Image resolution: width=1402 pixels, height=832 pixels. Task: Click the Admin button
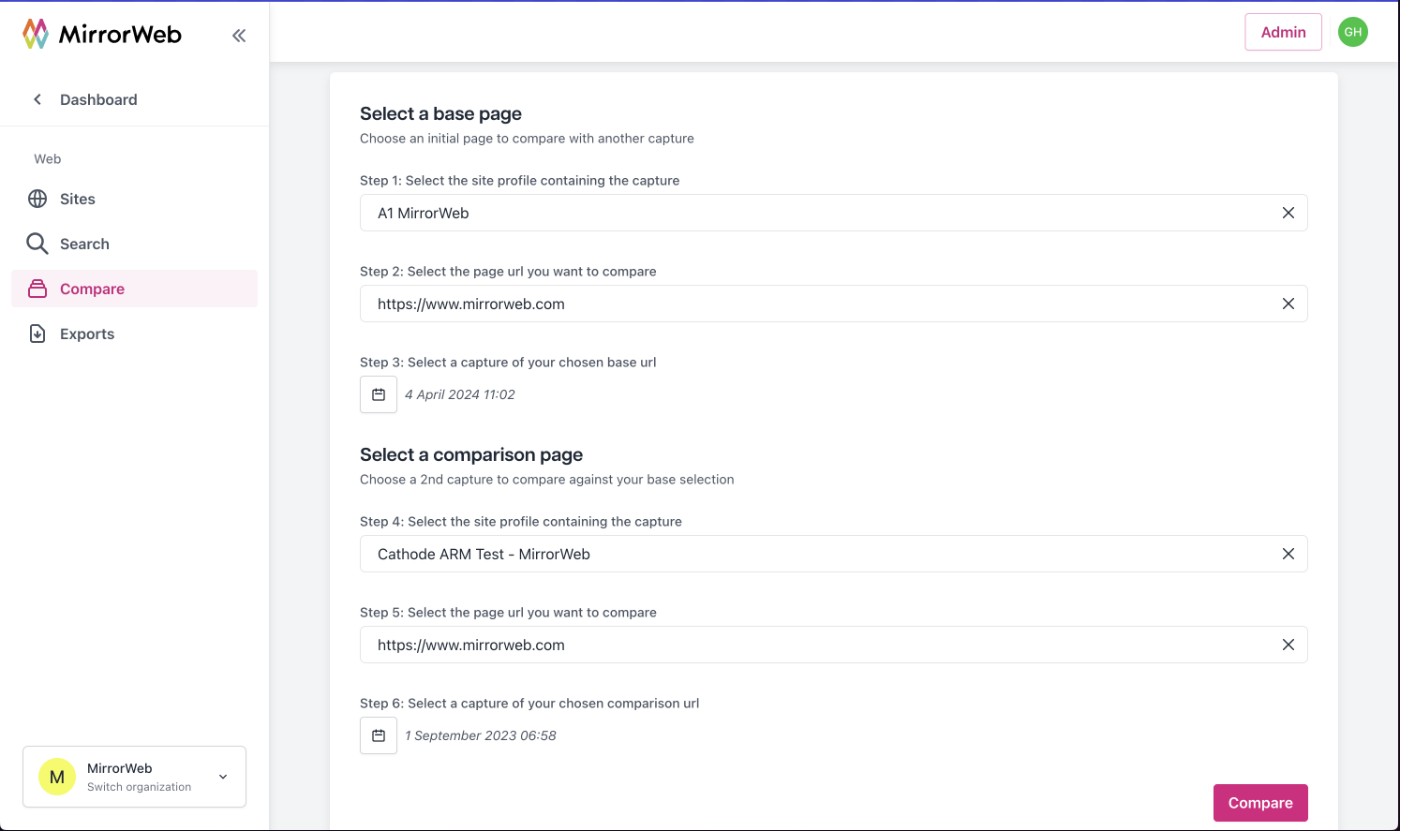pyautogui.click(x=1283, y=32)
